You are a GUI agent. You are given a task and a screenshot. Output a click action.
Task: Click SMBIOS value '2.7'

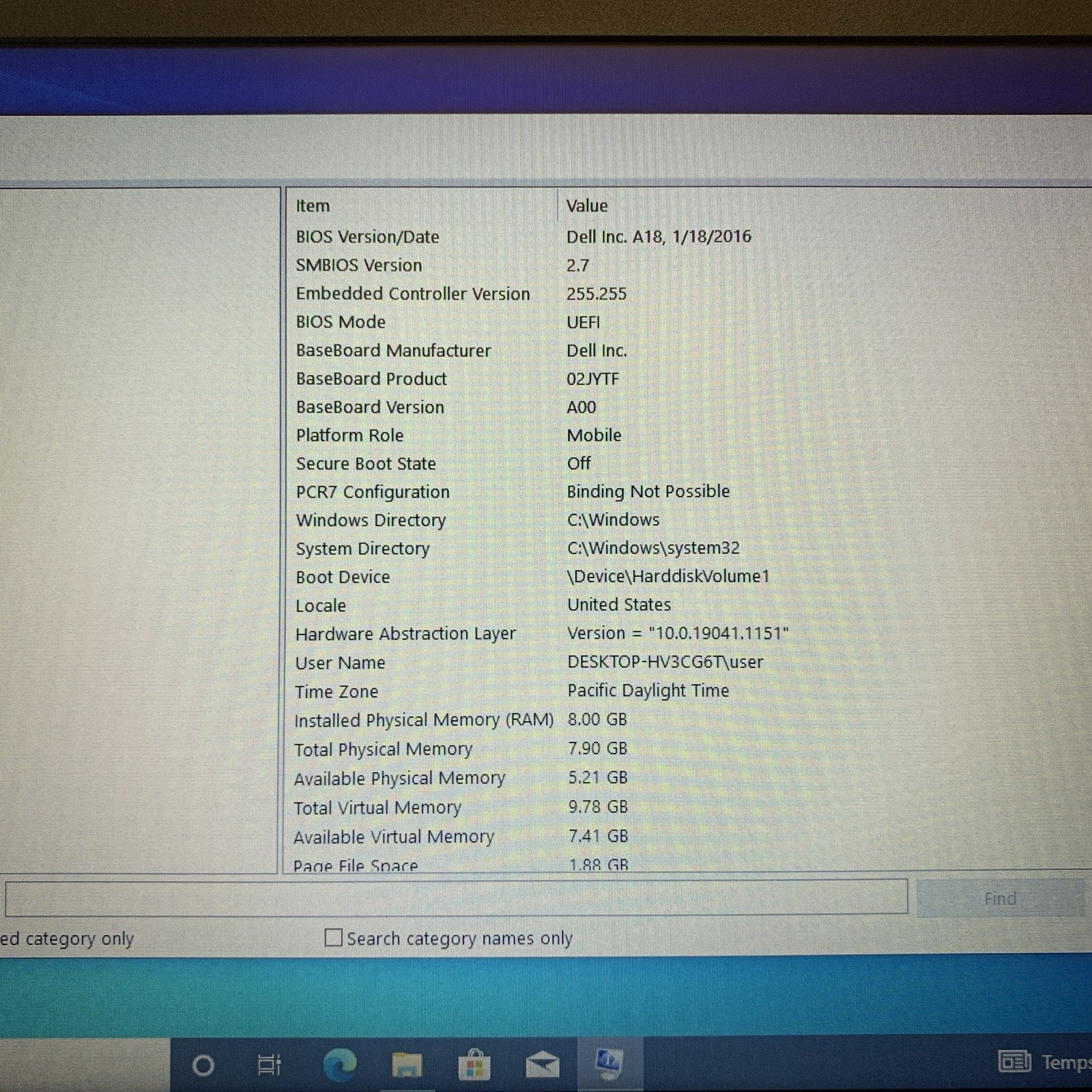[577, 265]
